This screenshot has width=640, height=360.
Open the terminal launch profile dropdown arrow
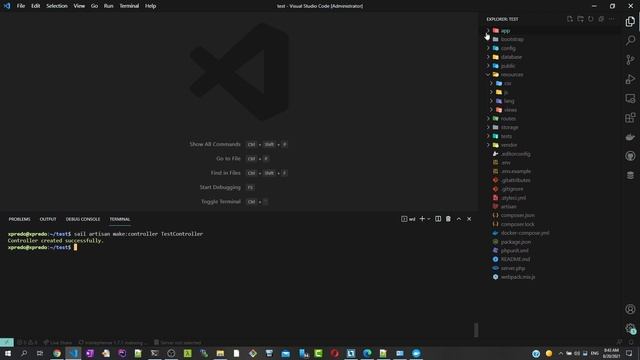click(429, 219)
